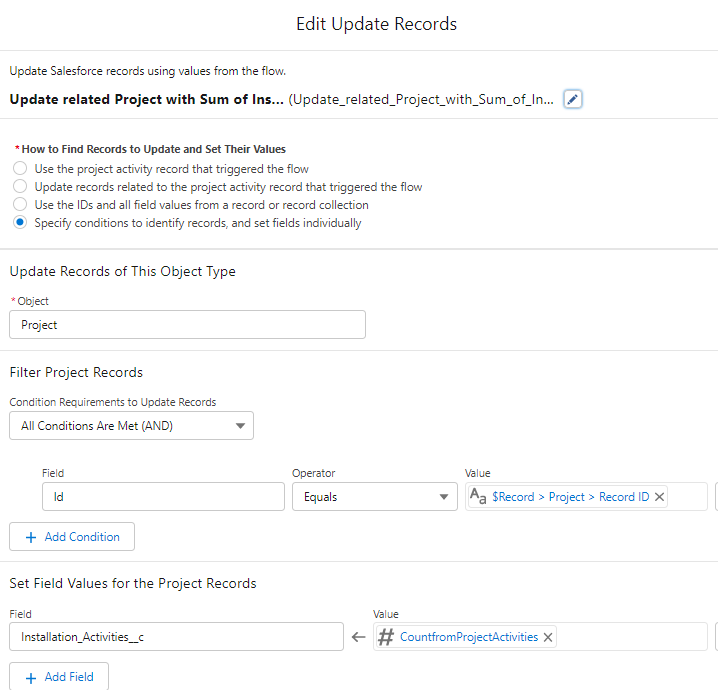
Task: Select 'Use the project activity record' option
Action: coord(20,169)
